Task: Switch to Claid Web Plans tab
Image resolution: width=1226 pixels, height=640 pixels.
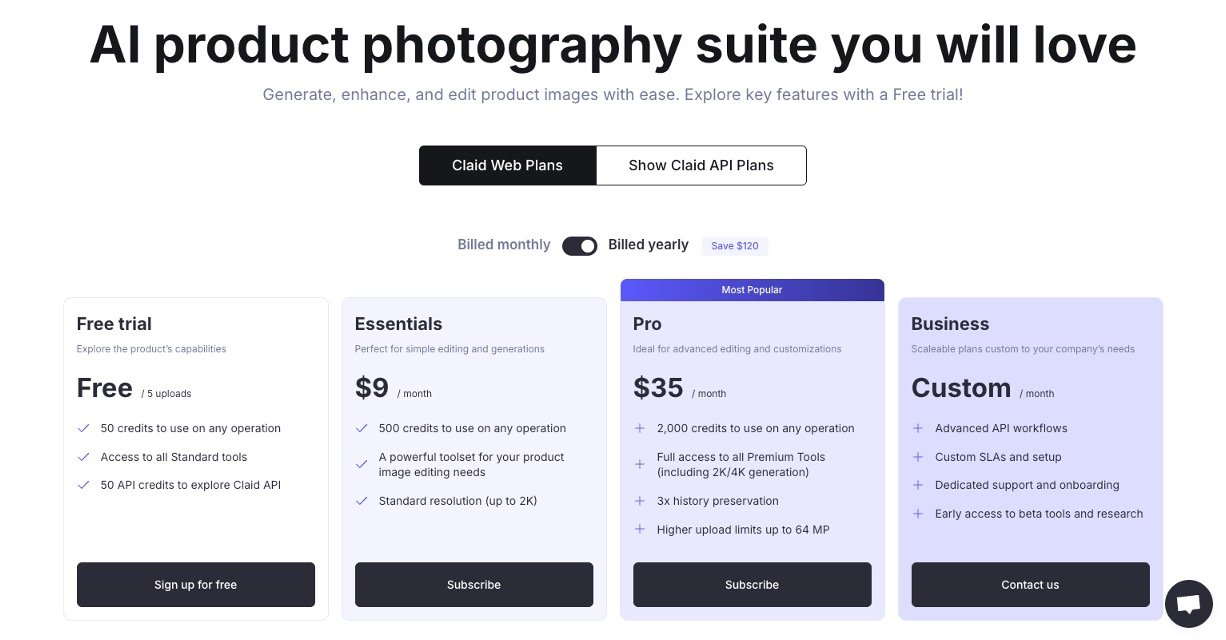Action: click(x=507, y=166)
